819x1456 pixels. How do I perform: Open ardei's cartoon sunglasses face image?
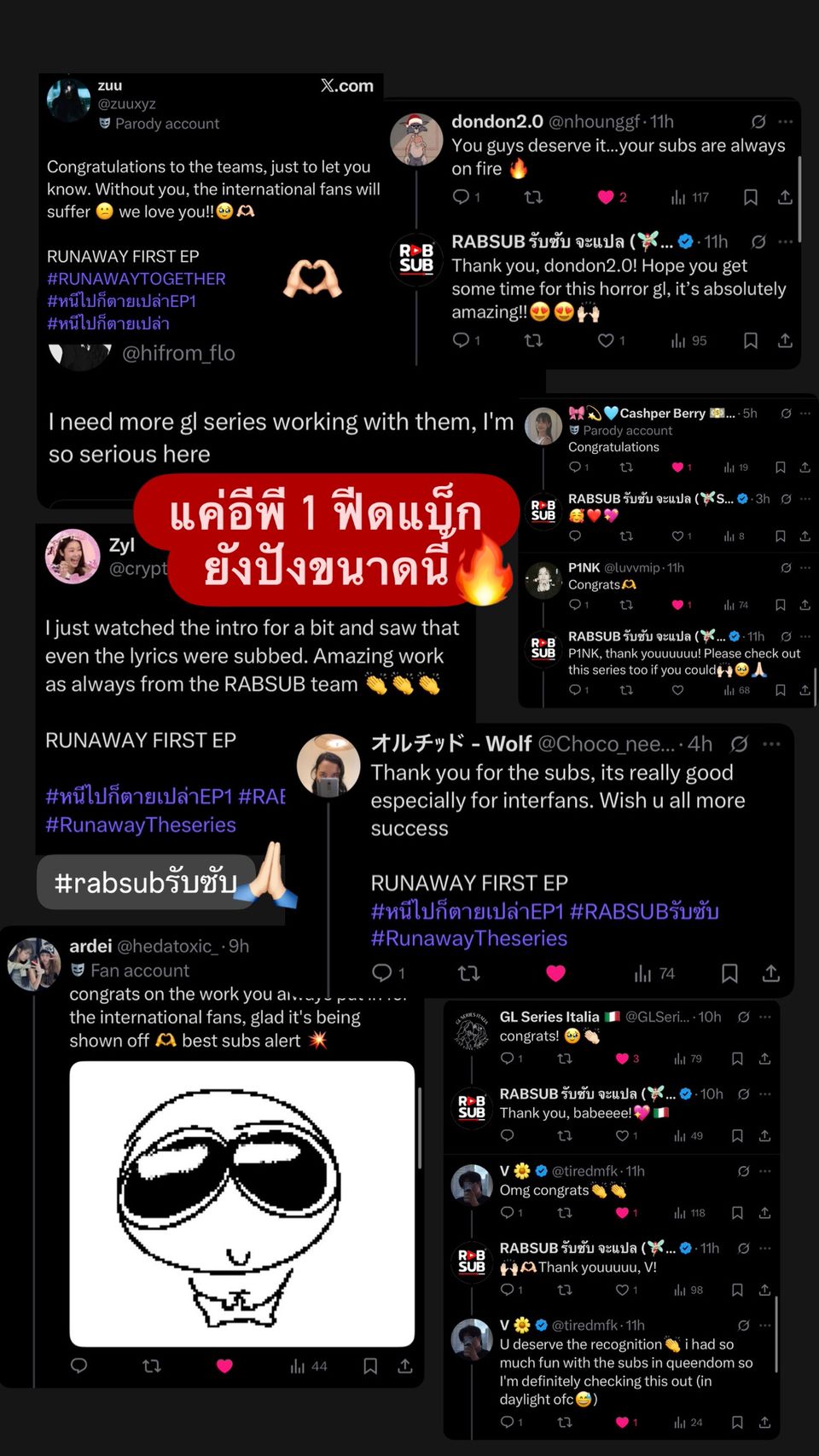(x=242, y=1204)
